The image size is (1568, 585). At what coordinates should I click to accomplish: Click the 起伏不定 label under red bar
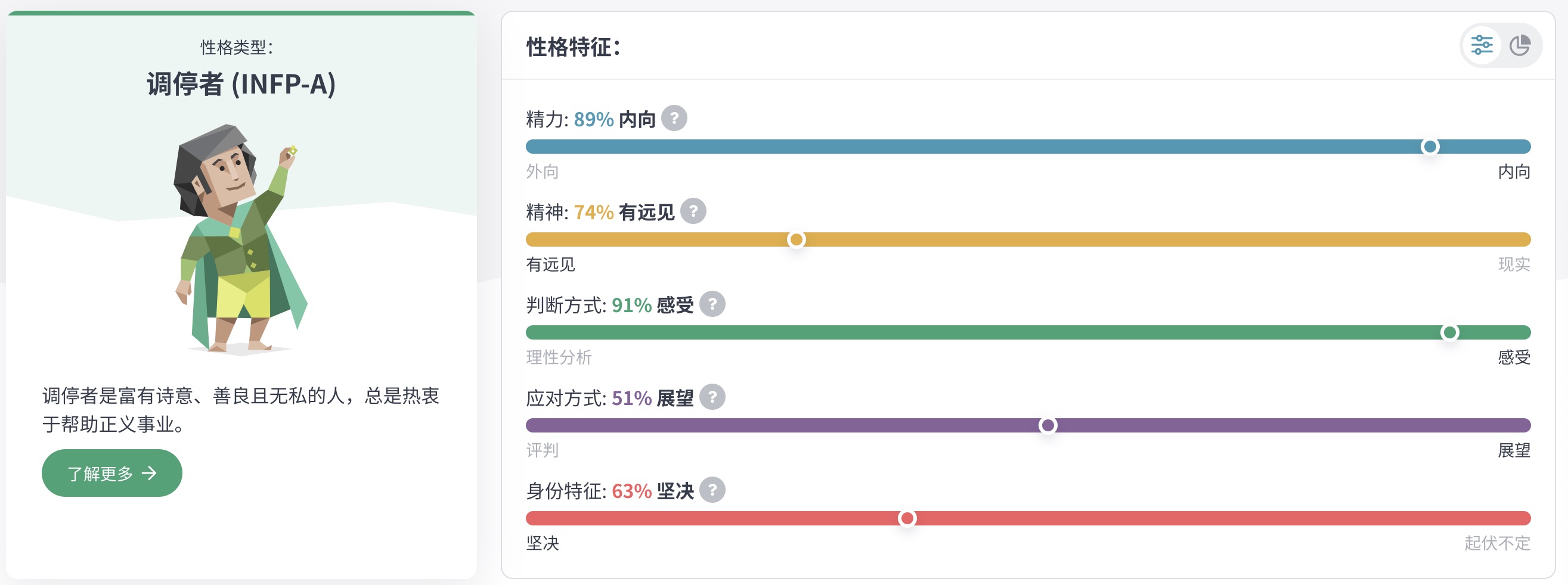1497,543
